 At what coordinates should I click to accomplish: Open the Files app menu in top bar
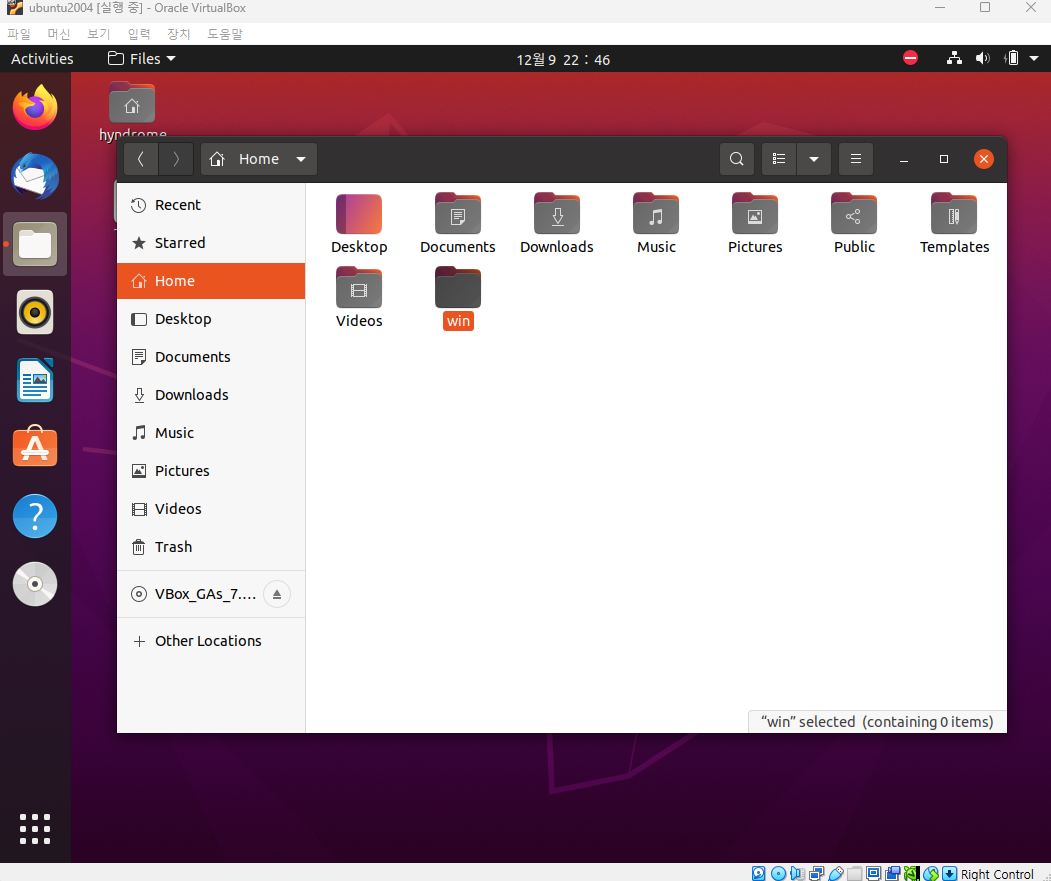(x=142, y=59)
